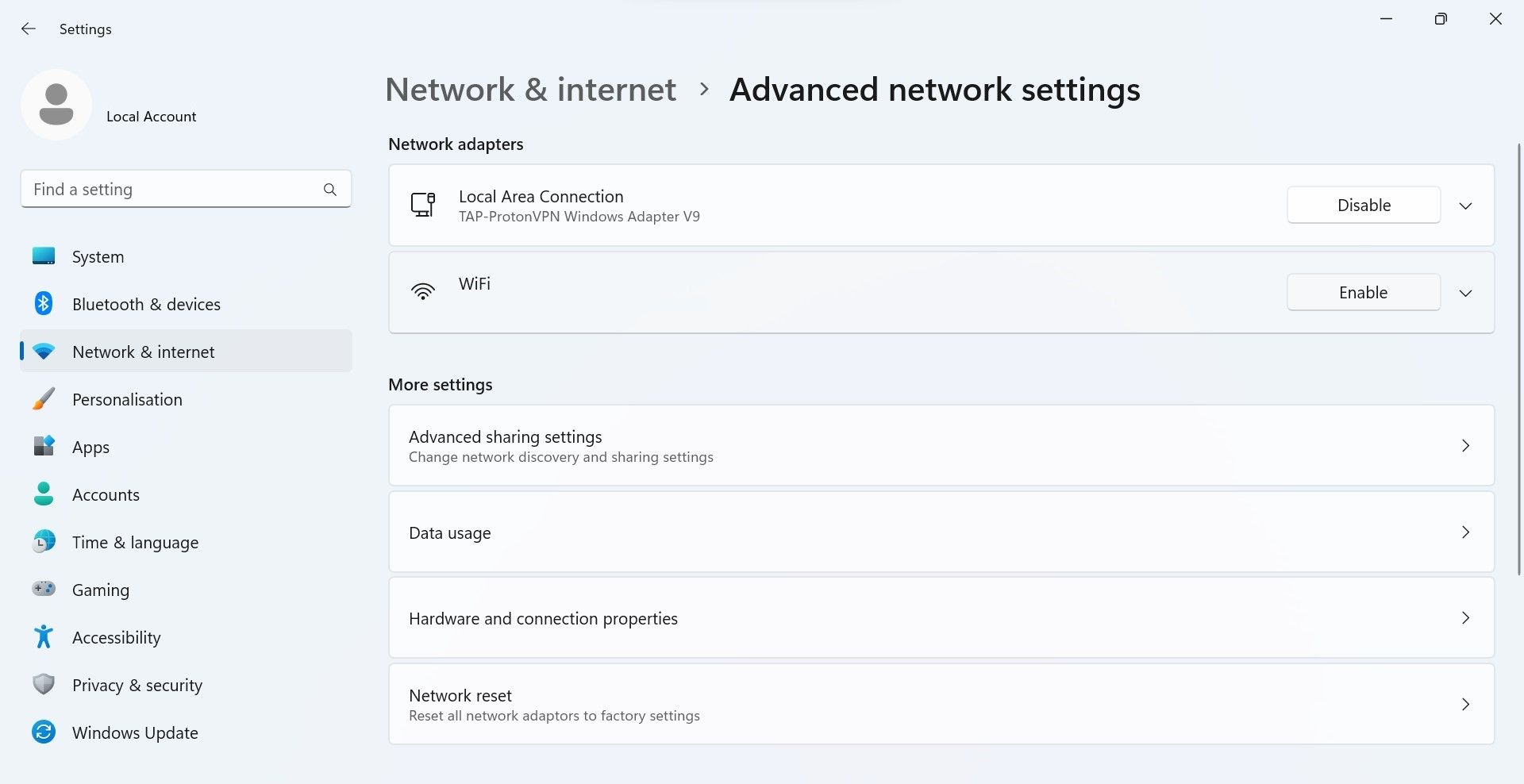Disable the Local Area Connection adapter
The image size is (1524, 784).
[x=1363, y=206]
